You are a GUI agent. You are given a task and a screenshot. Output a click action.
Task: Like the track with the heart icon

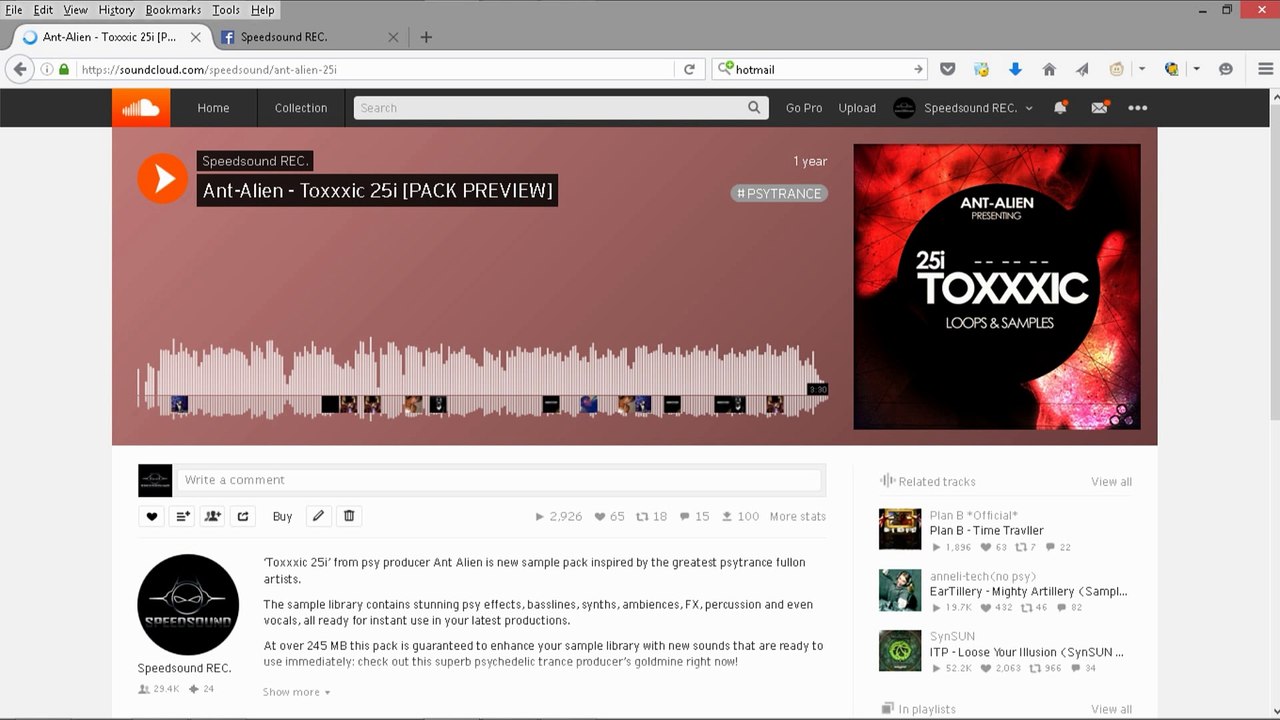[x=152, y=516]
